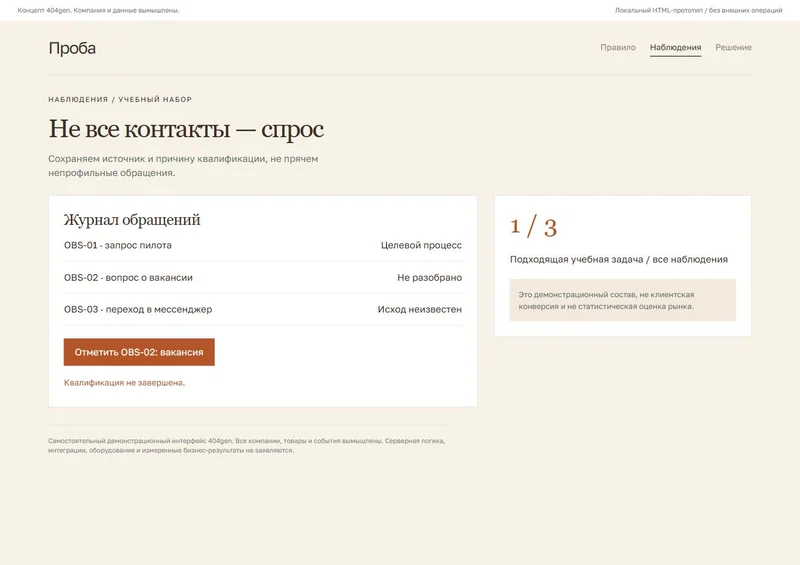Select row OBS-03 · переход в мессенджер
This screenshot has height=565, width=800.
[263, 309]
